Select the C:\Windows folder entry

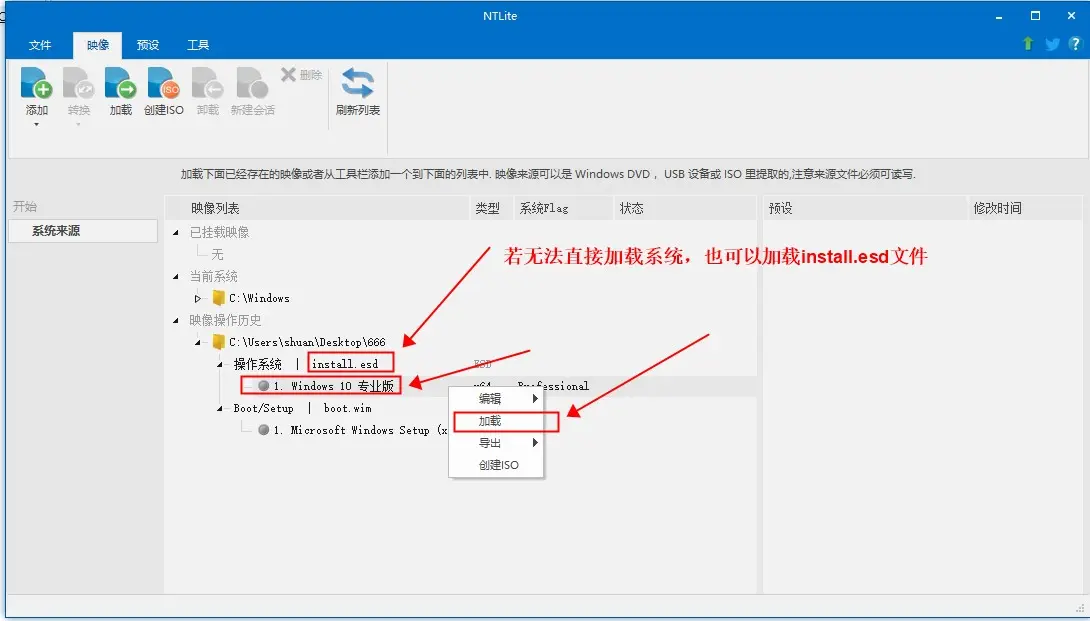tap(259, 298)
